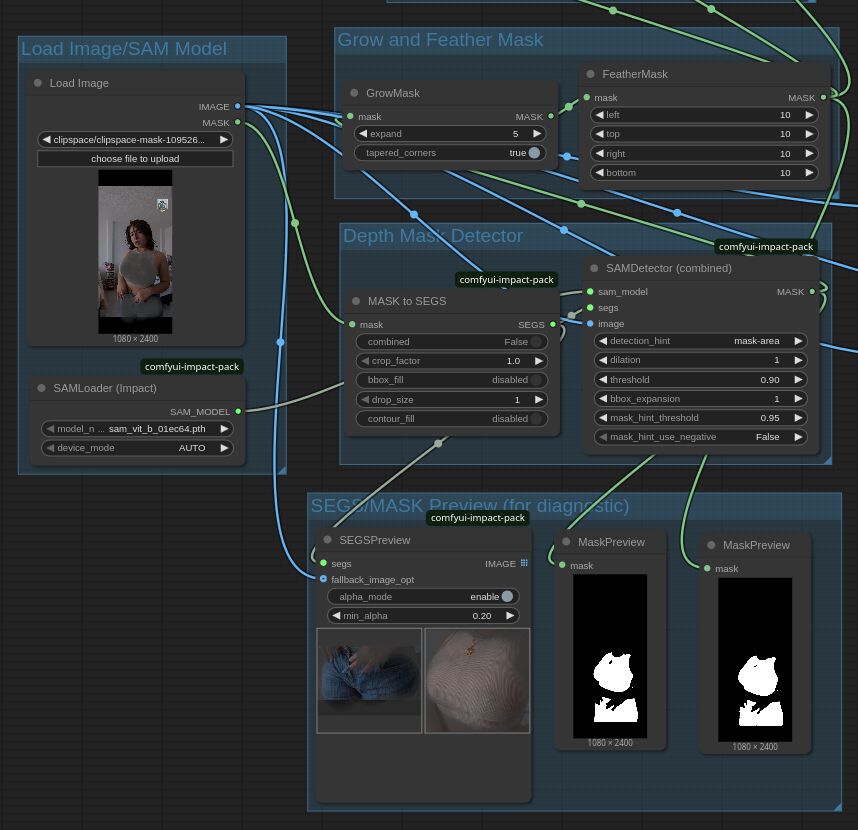Click the image input socket on SAMDetector
858x830 pixels.
[x=590, y=323]
